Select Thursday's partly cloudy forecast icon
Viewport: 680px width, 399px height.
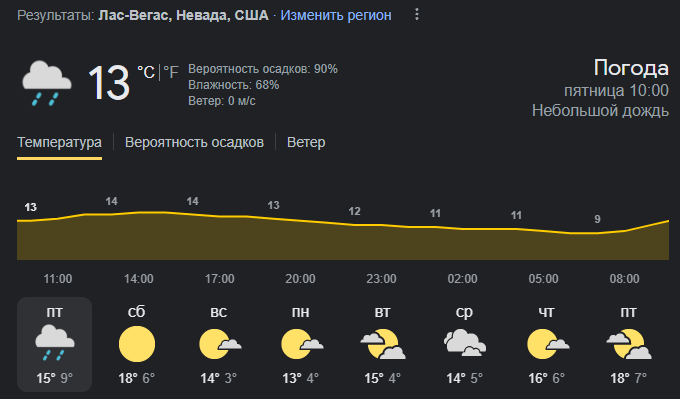[548, 344]
